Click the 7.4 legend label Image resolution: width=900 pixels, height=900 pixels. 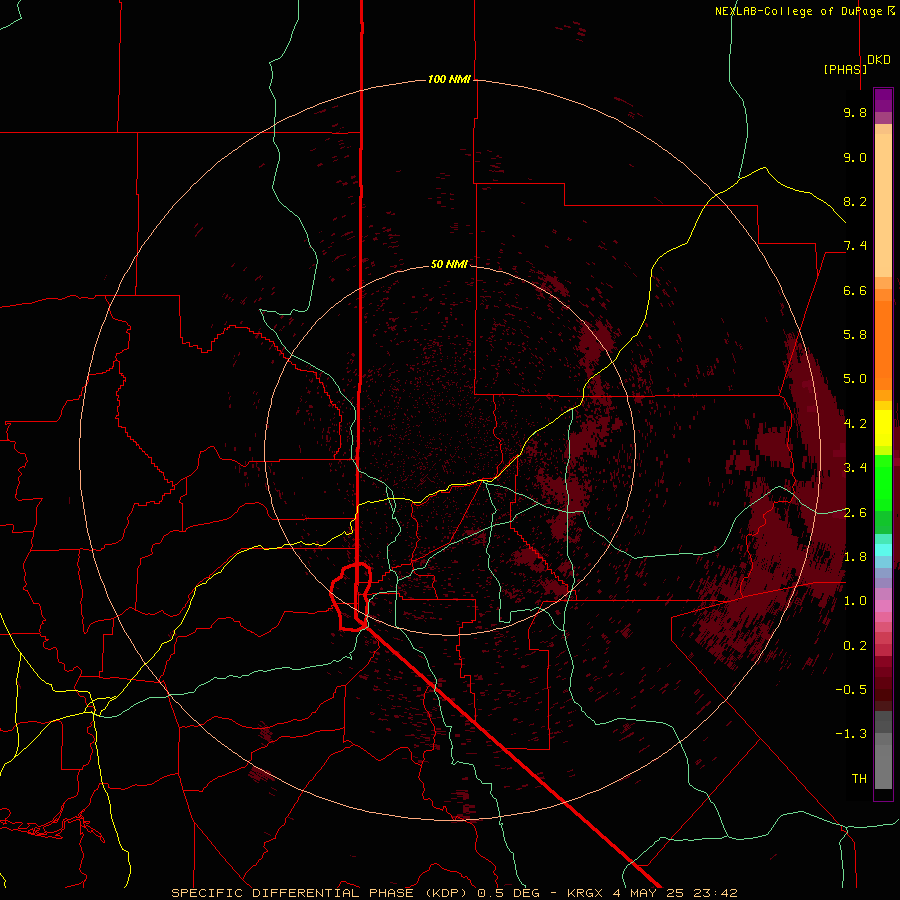pos(855,246)
